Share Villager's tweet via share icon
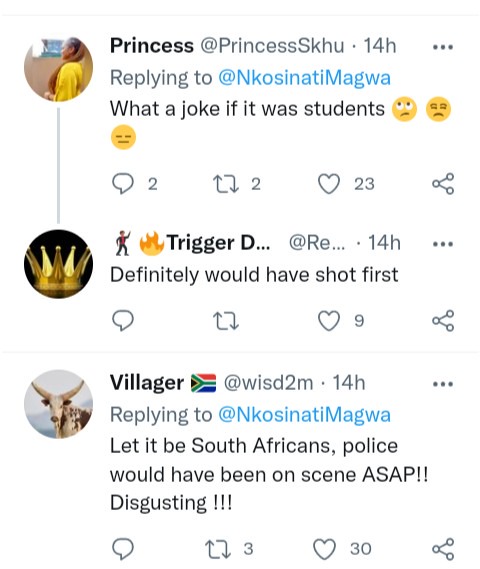The width and height of the screenshot is (480, 569). click(x=443, y=549)
